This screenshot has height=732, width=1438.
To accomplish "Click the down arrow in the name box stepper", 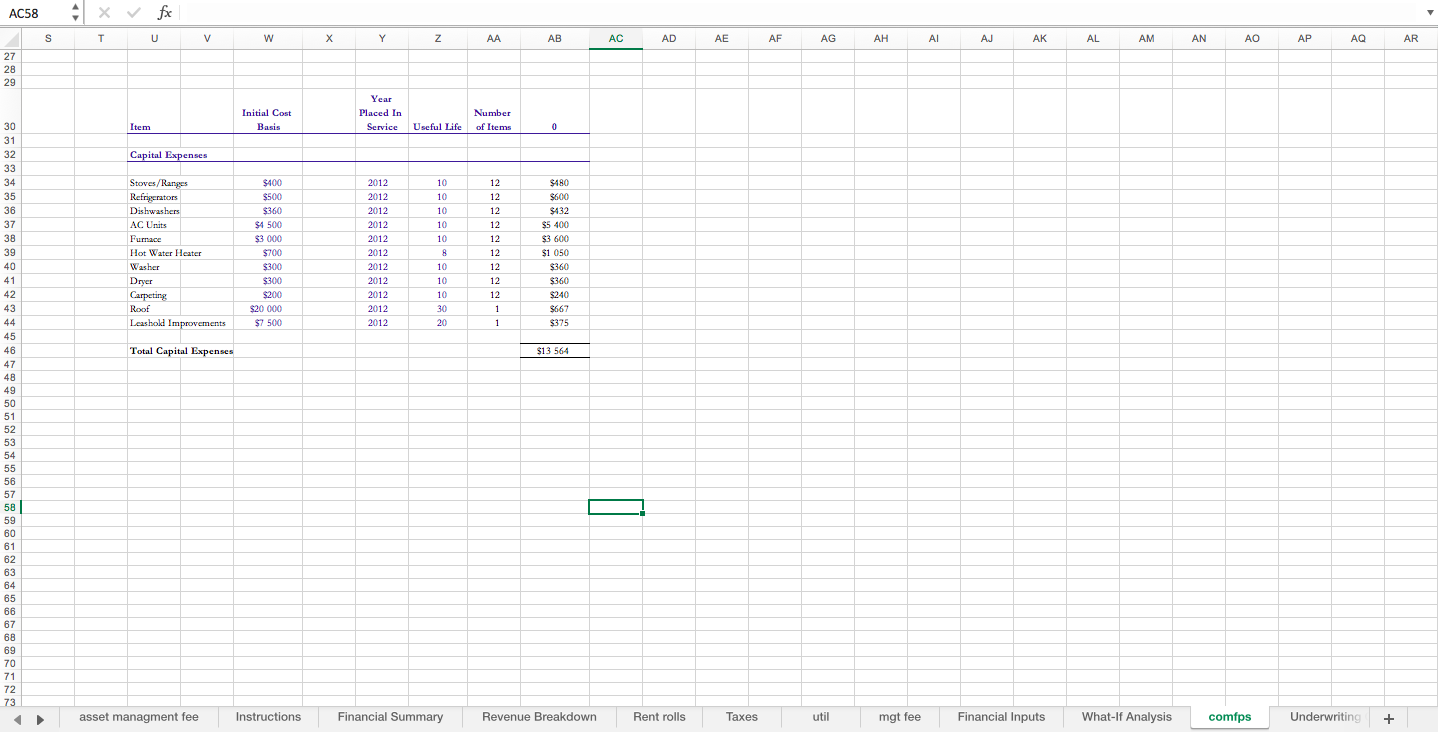I will [x=75, y=18].
